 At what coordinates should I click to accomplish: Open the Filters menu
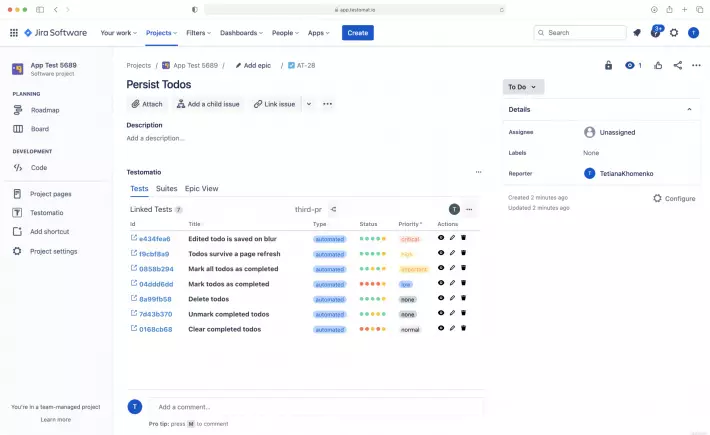point(196,32)
